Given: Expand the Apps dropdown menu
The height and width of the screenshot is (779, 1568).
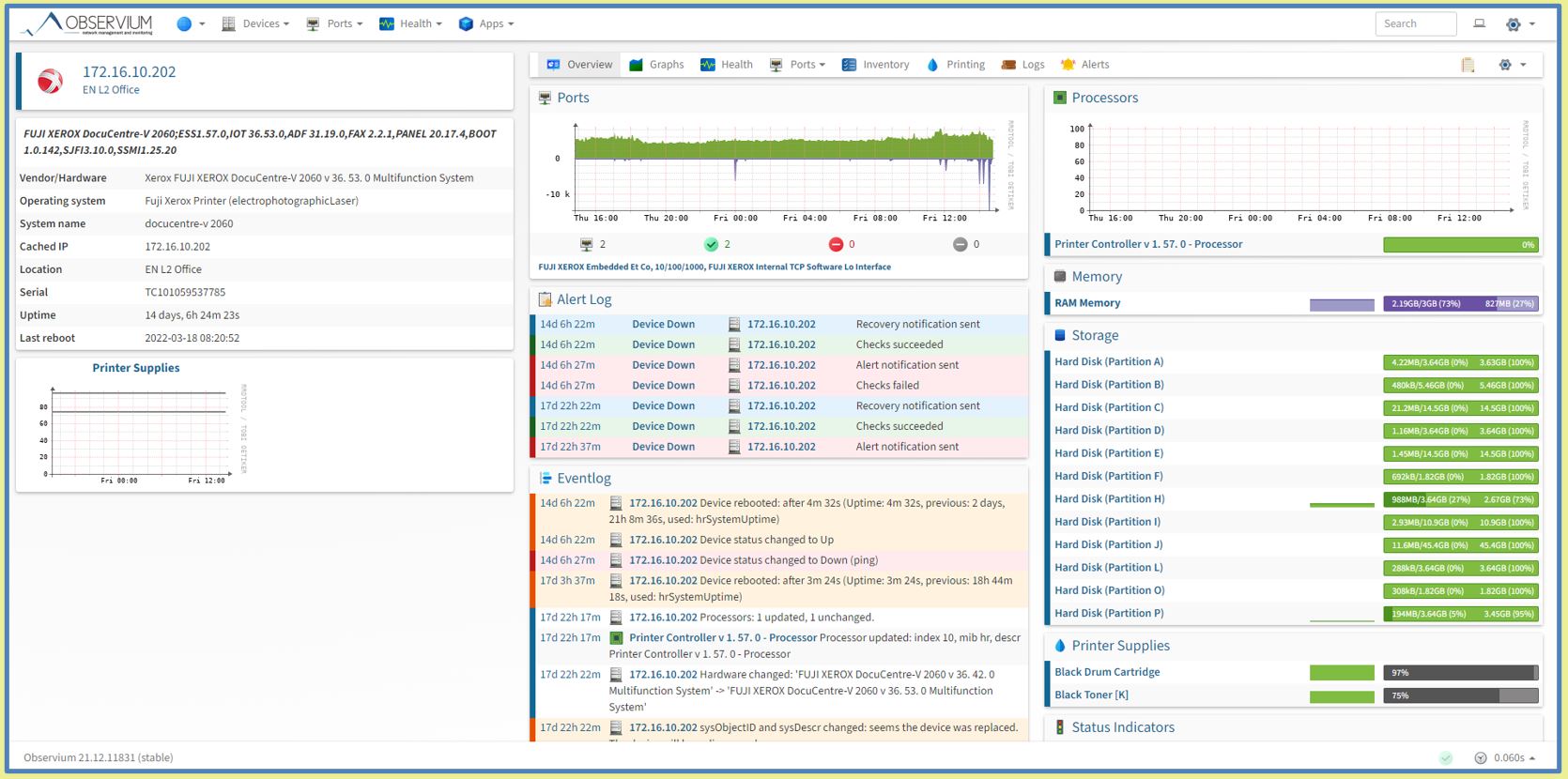Looking at the screenshot, I should click(486, 24).
